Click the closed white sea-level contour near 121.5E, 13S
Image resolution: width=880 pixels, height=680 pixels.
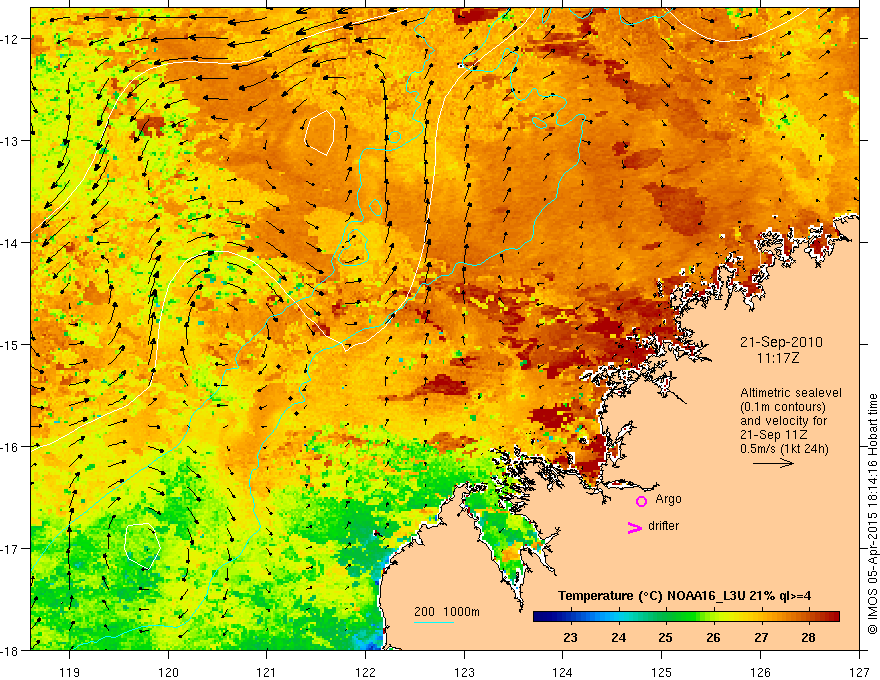click(320, 132)
